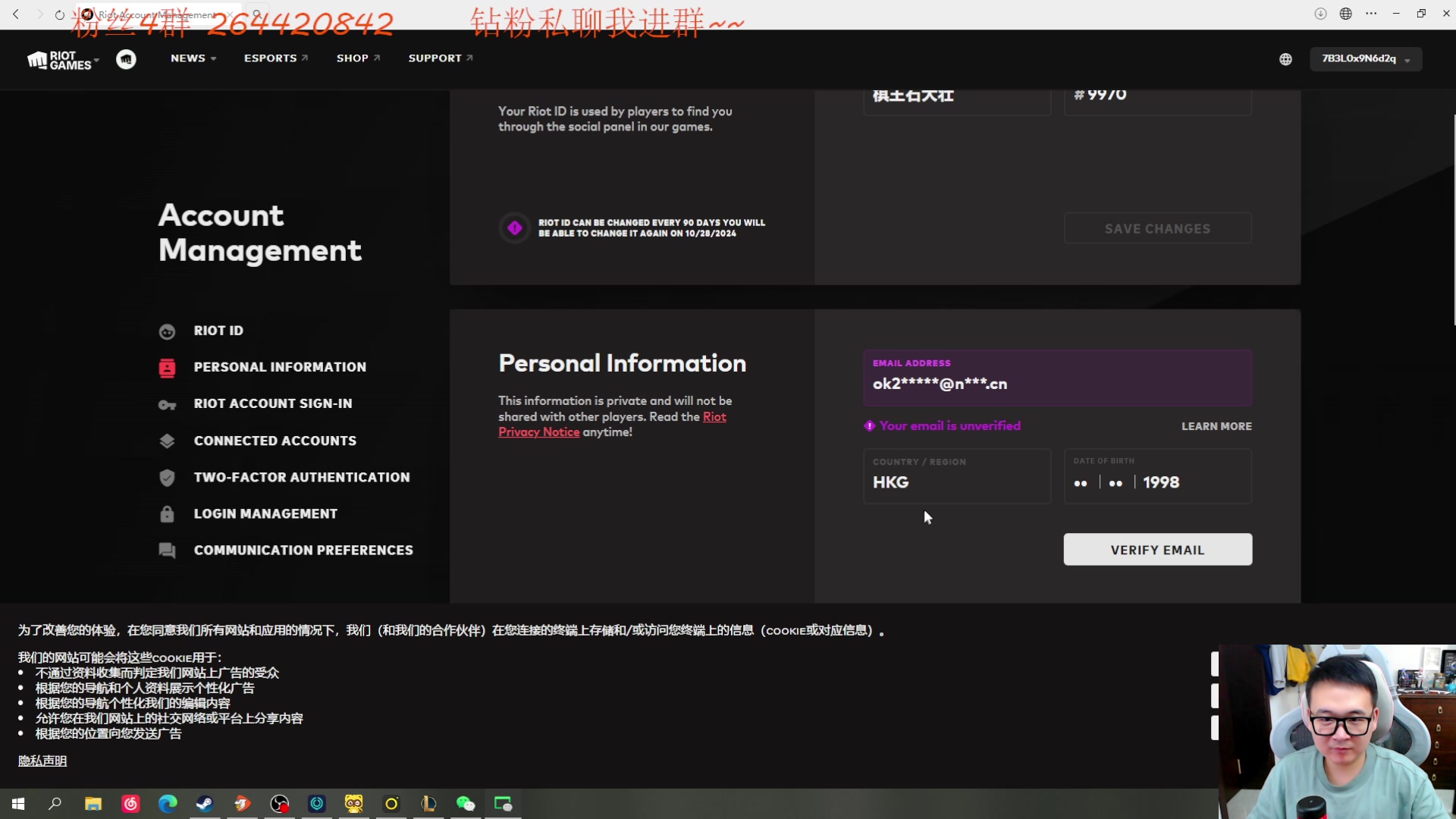Screen dimensions: 1456x819
Task: Open the yellow ring app on taskbar
Action: [x=391, y=804]
